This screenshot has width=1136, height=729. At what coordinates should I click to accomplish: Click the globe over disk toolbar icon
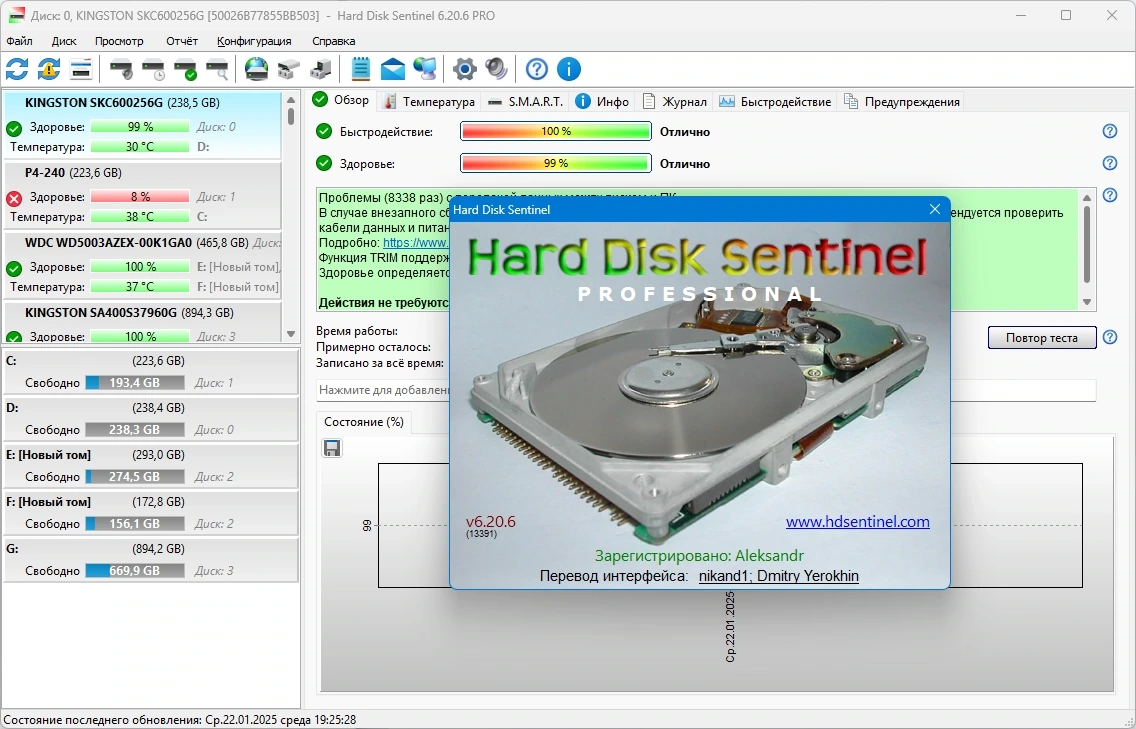tap(256, 70)
